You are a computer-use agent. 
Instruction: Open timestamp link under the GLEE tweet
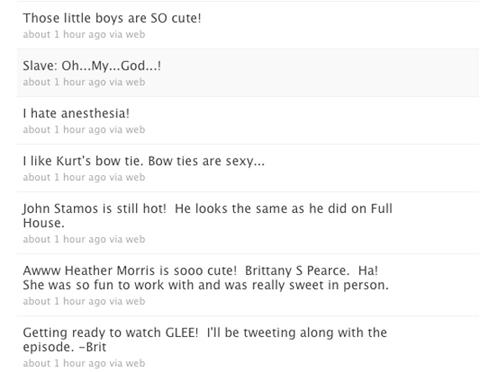pyautogui.click(x=64, y=363)
